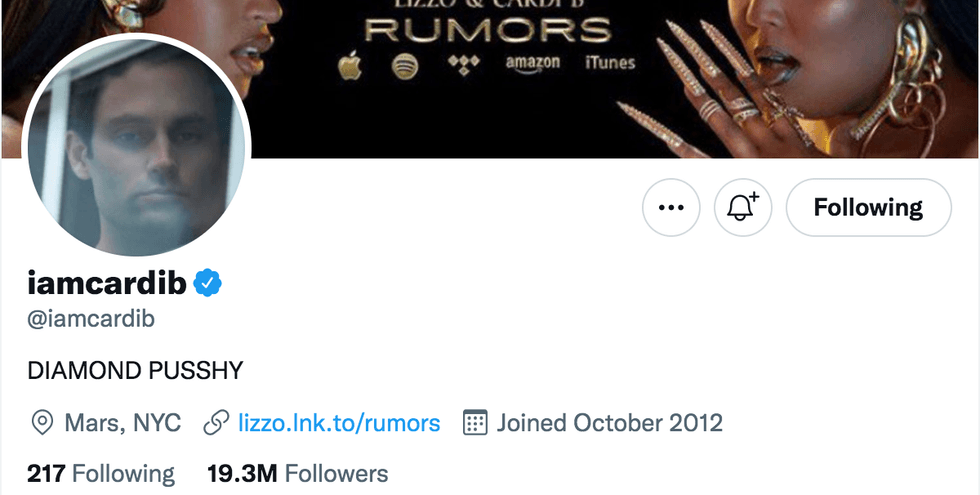Image resolution: width=980 pixels, height=495 pixels.
Task: Turn on notifications with the bell icon
Action: coord(742,208)
